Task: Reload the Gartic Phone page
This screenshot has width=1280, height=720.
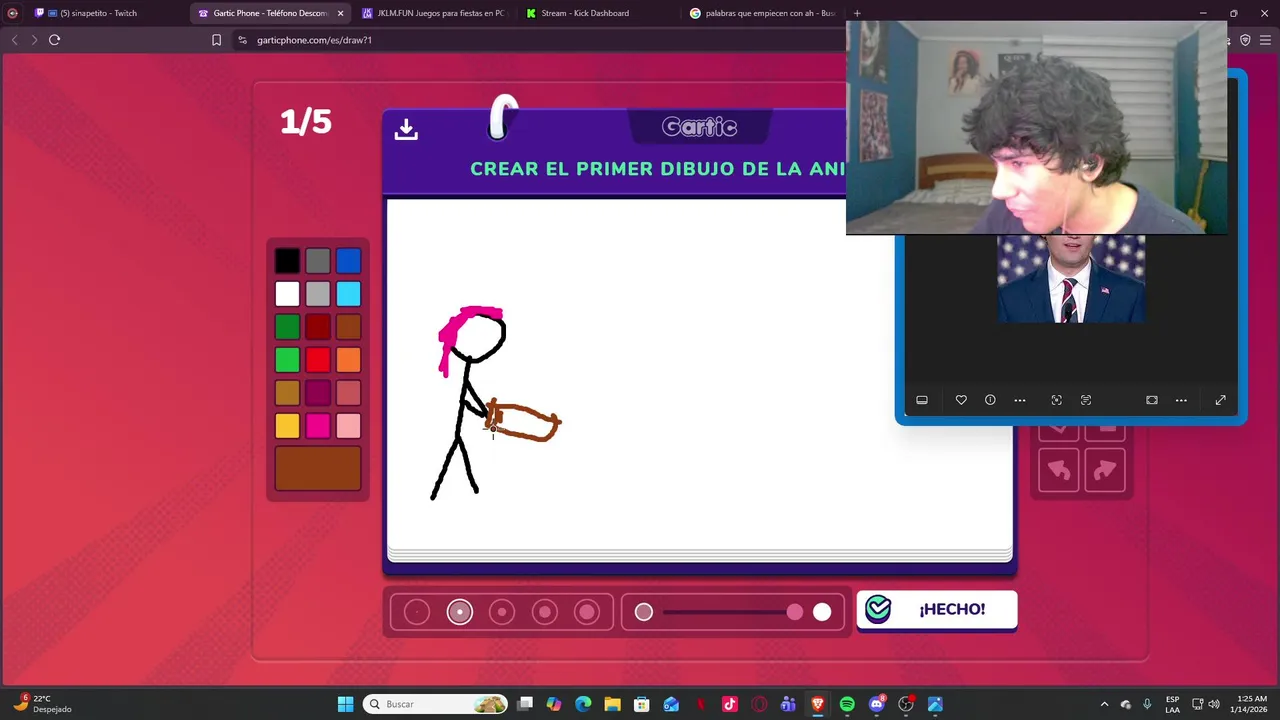Action: [x=54, y=40]
